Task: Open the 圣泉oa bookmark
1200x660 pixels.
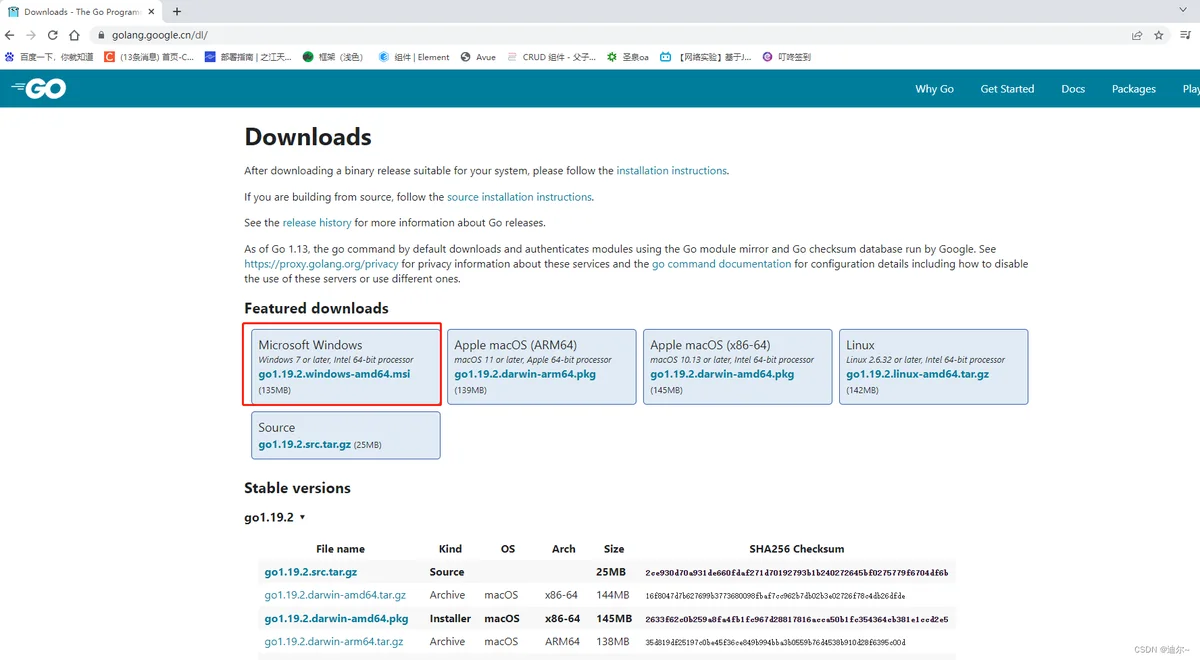Action: coord(628,57)
